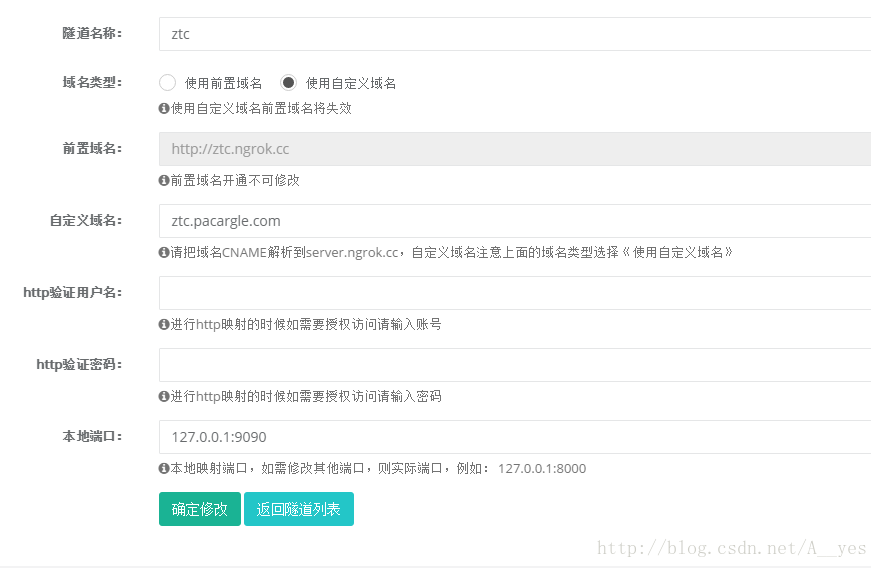
Task: Click the http验证用户名 label
Action: (73, 292)
